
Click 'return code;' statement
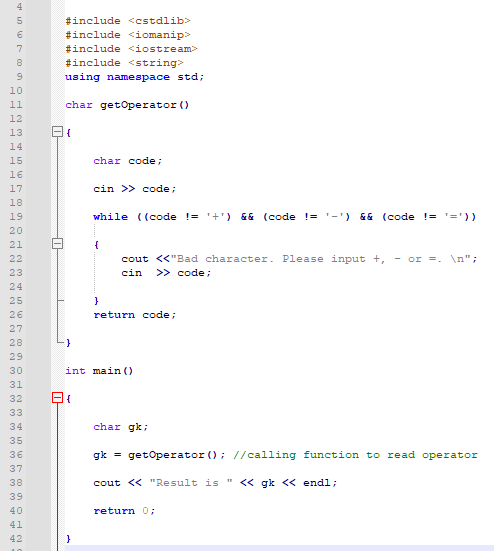[135, 315]
